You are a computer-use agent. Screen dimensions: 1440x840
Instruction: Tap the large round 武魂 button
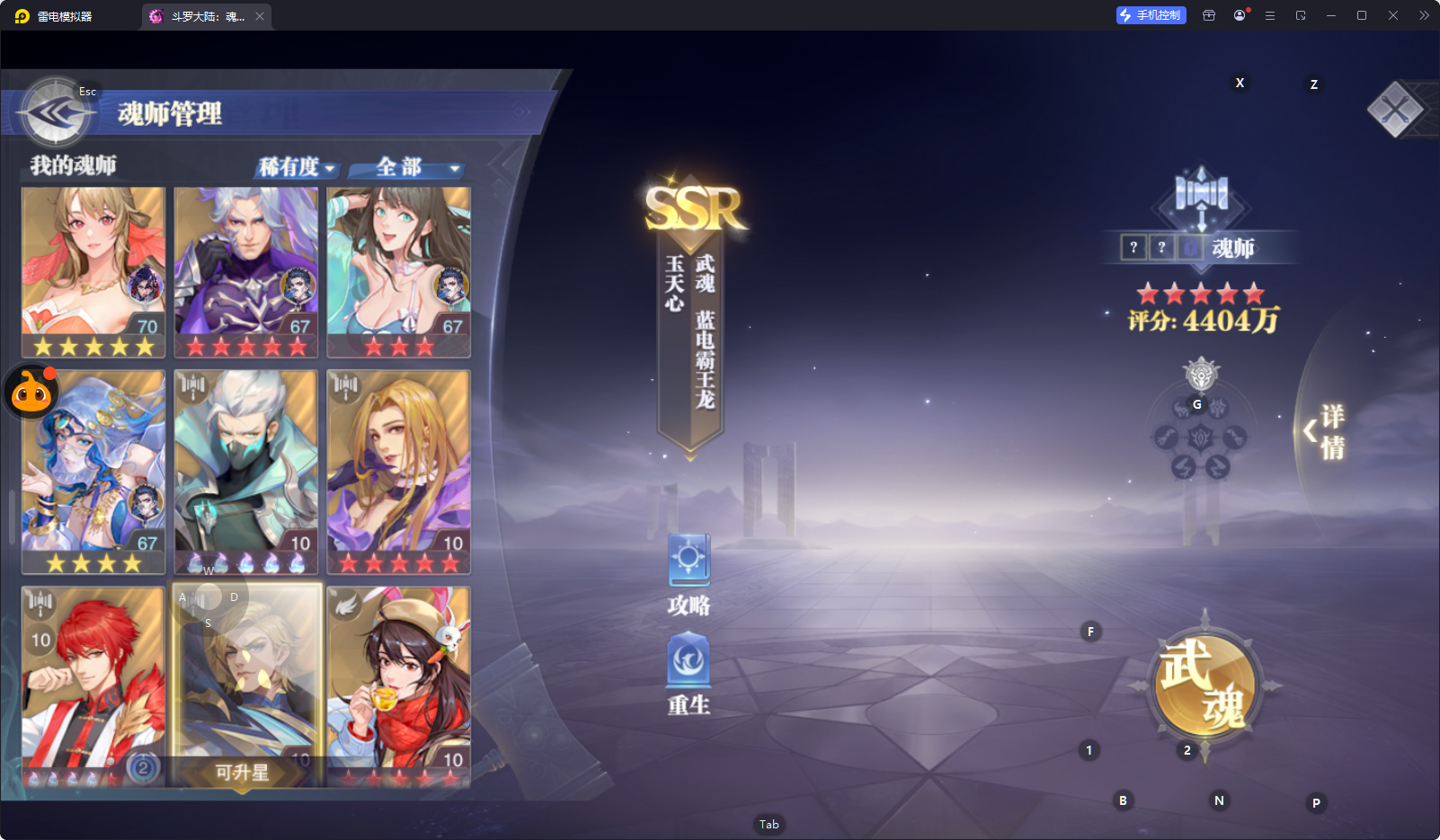pos(1204,685)
